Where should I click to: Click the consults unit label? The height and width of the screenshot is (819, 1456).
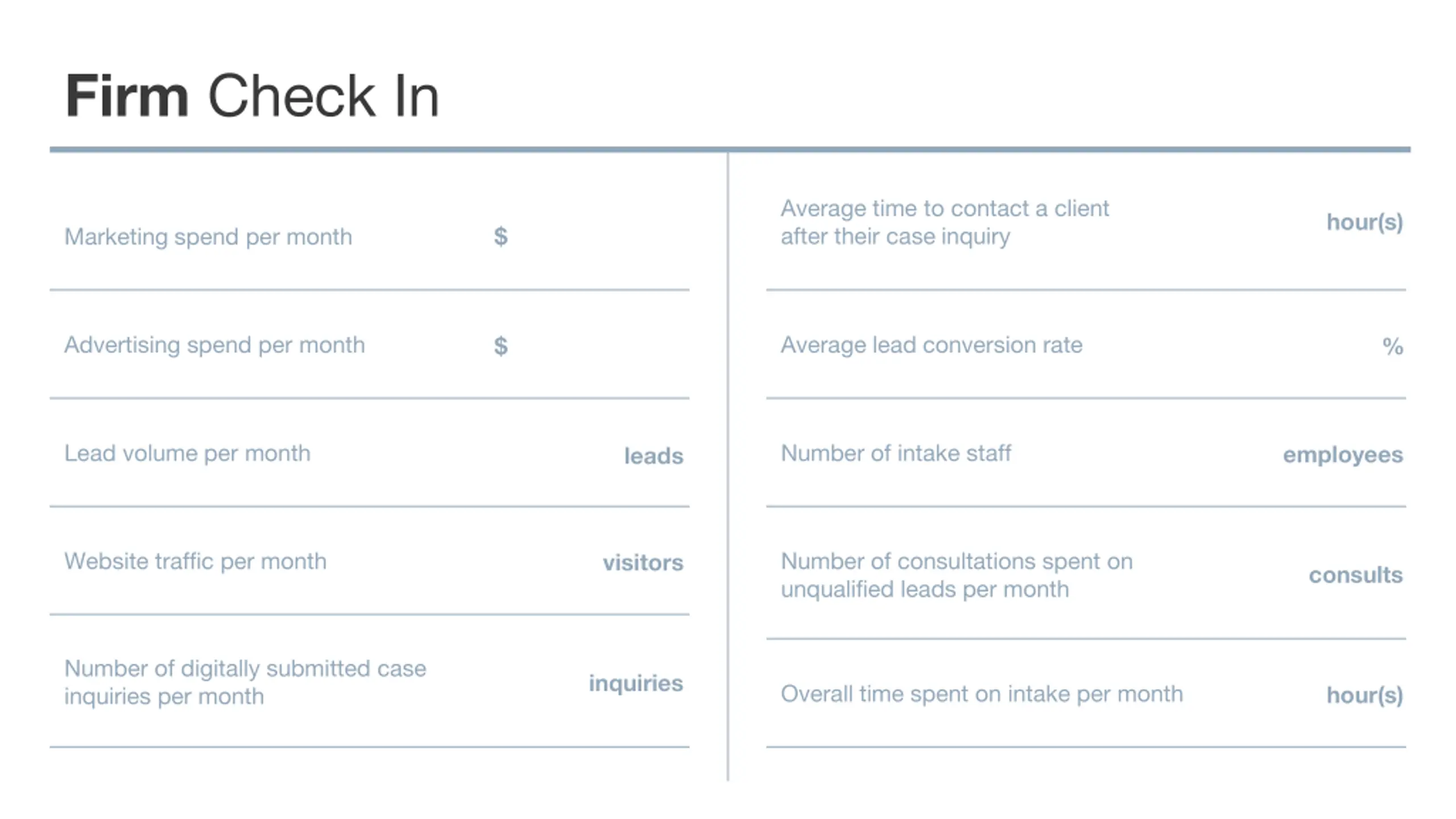[1355, 575]
